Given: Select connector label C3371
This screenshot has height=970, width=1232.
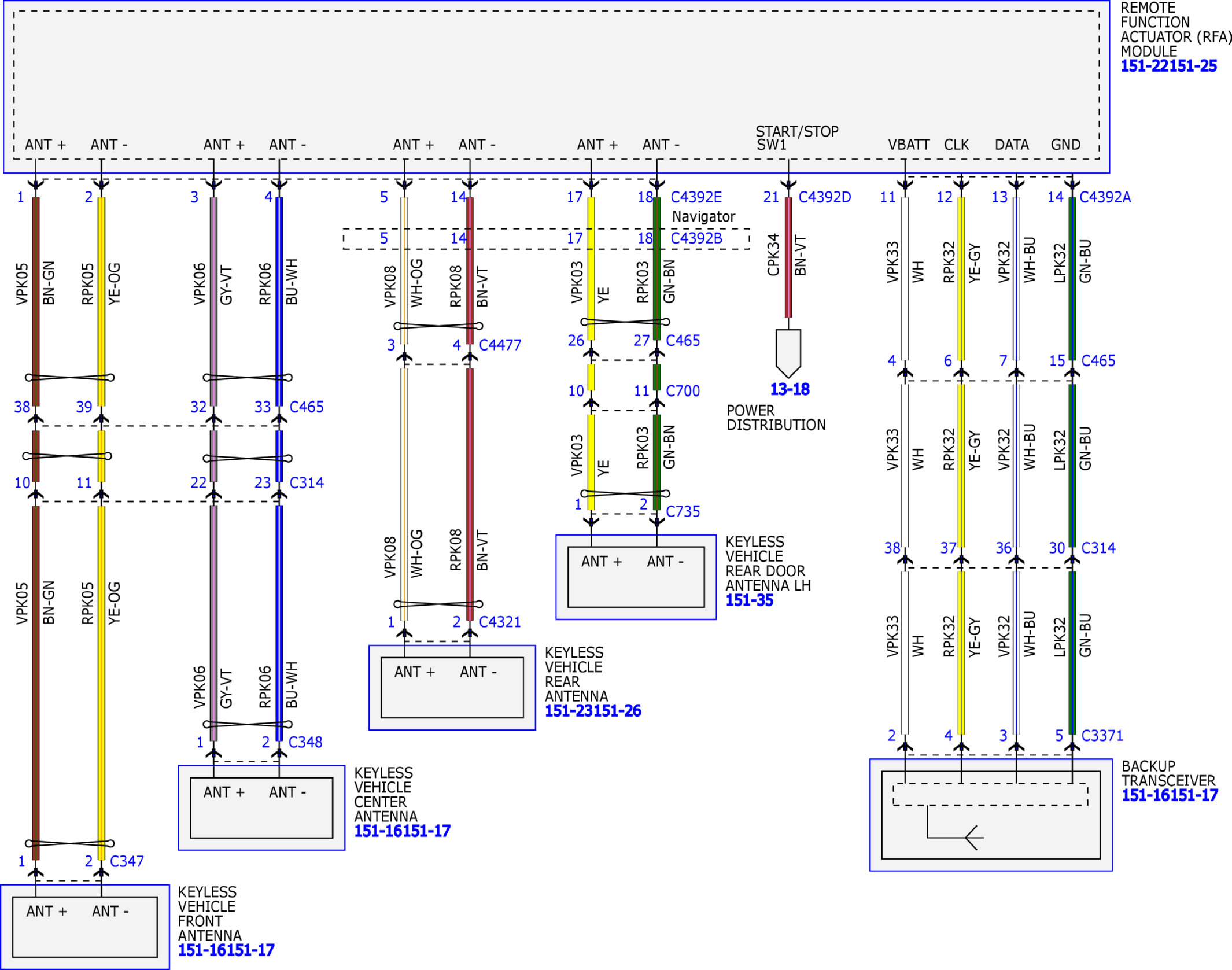Looking at the screenshot, I should tap(1102, 736).
